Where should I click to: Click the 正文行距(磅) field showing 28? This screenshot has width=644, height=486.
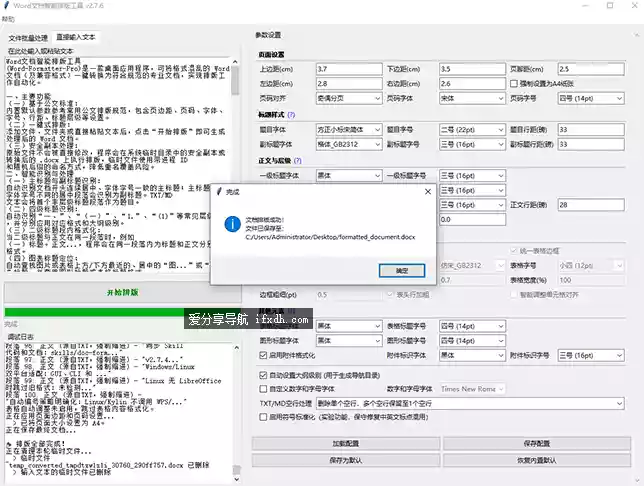point(591,205)
